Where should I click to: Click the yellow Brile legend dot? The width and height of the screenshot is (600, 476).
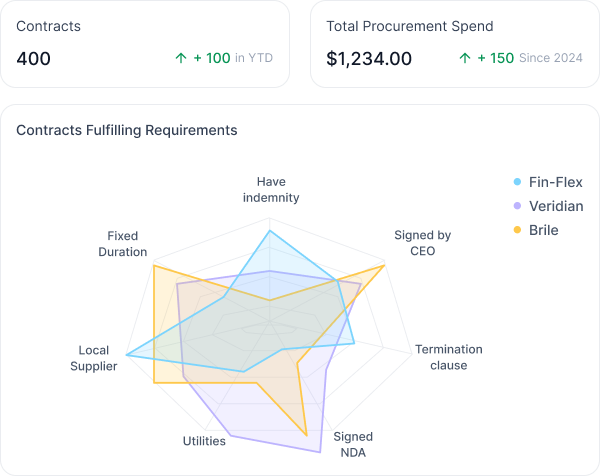[x=517, y=230]
